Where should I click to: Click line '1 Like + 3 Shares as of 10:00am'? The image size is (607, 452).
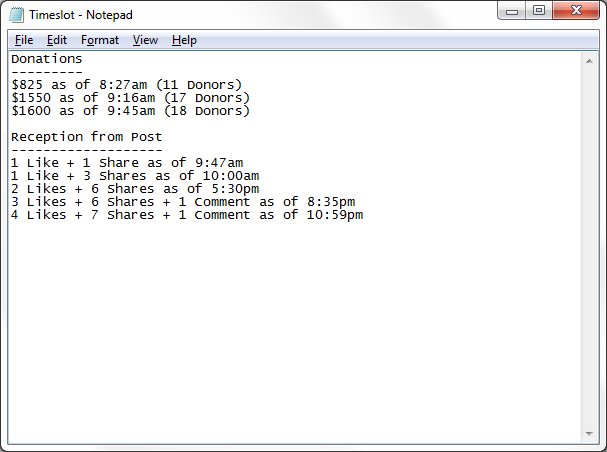[135, 176]
